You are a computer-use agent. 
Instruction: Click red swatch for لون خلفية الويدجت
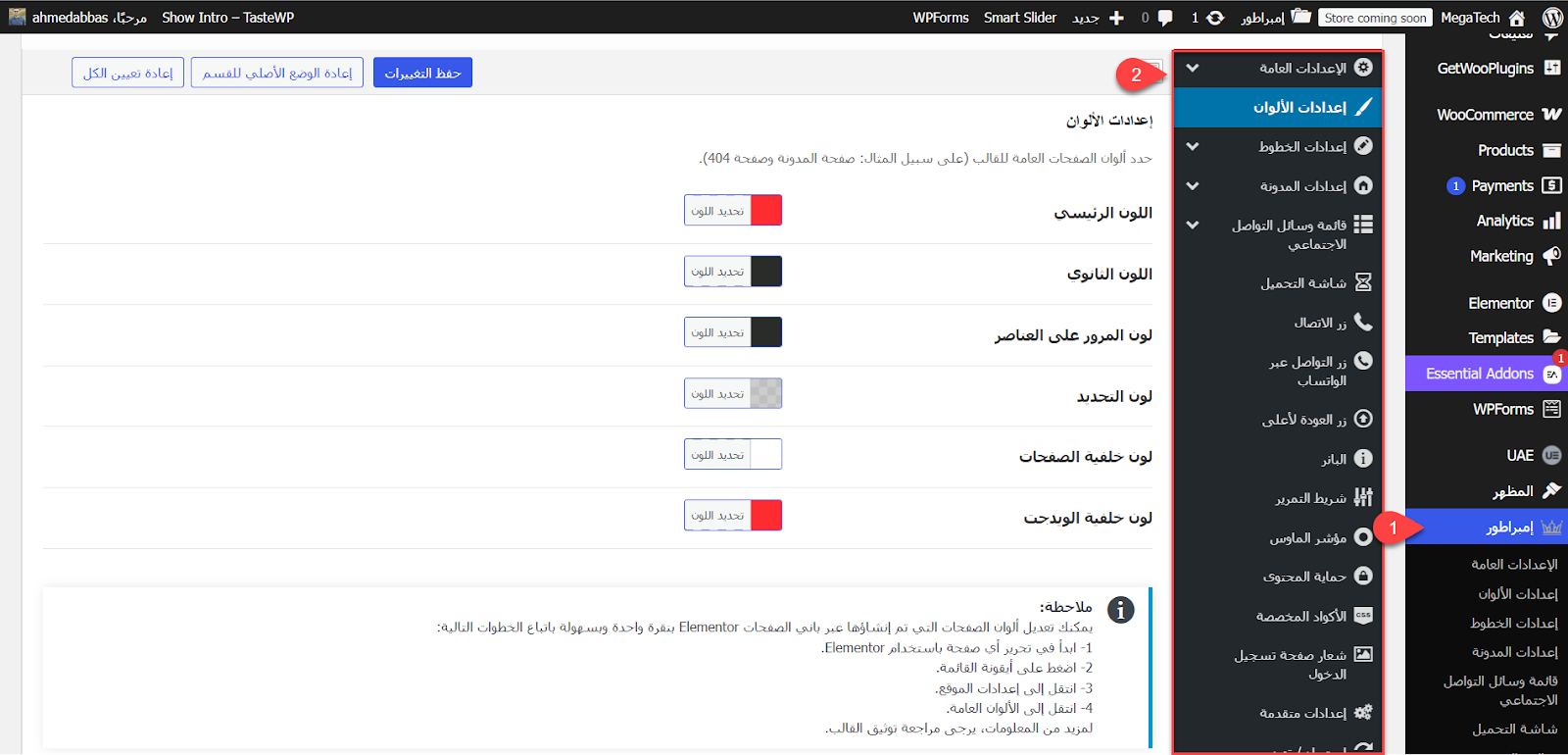[766, 515]
